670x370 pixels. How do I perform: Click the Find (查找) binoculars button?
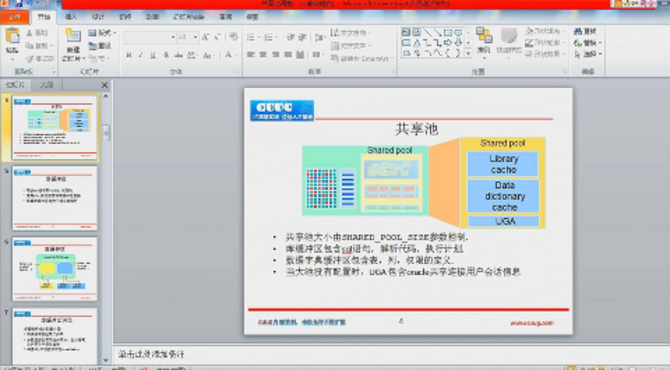coord(585,32)
